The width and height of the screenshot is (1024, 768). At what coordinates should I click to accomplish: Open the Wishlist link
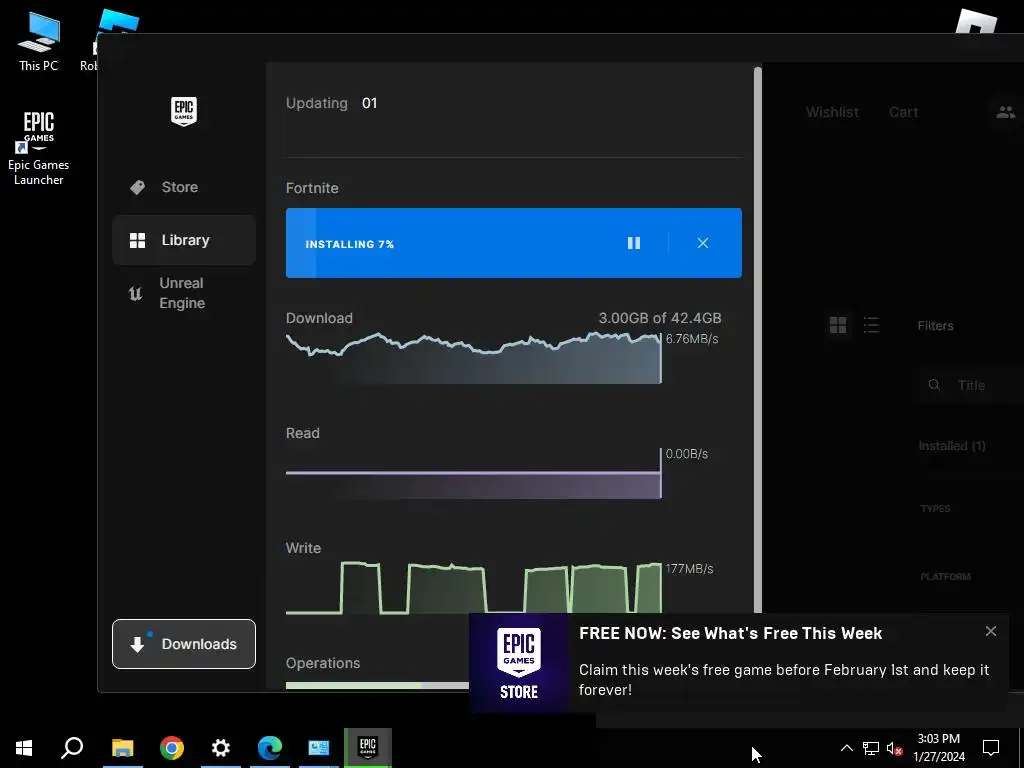(x=832, y=112)
